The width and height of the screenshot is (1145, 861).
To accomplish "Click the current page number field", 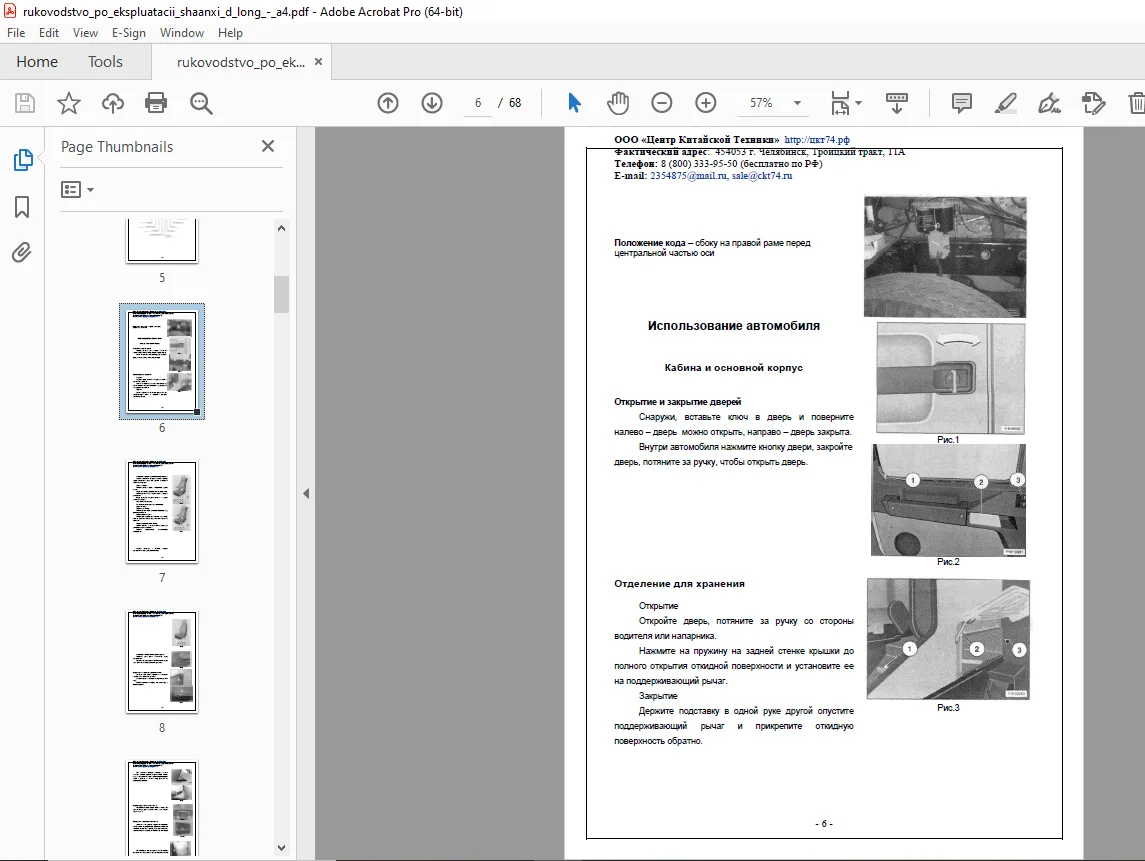I will click(x=478, y=103).
